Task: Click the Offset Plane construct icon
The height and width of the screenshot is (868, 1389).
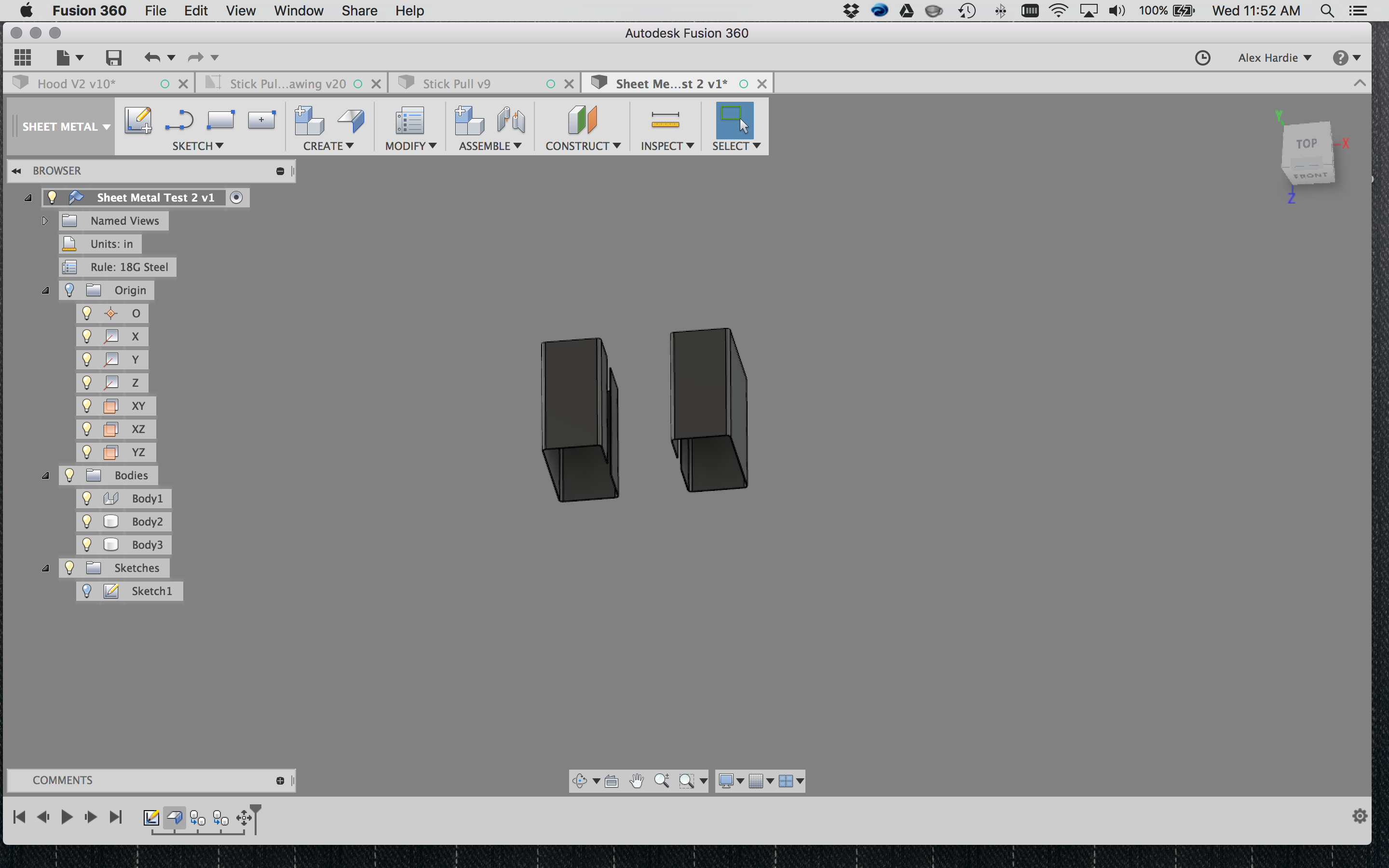Action: tap(583, 120)
